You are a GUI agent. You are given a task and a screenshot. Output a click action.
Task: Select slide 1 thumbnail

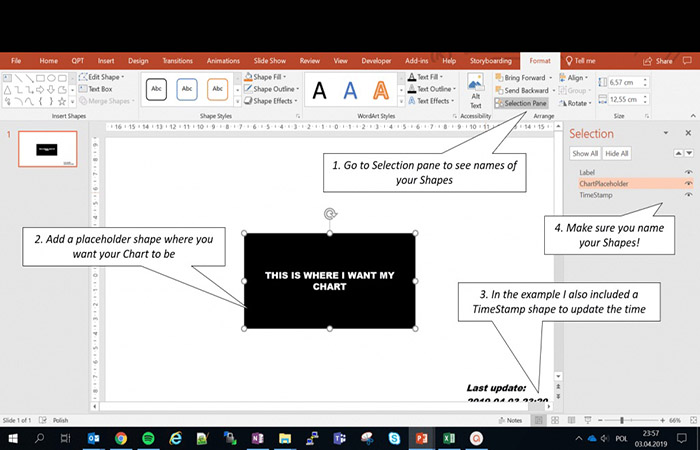[47, 149]
